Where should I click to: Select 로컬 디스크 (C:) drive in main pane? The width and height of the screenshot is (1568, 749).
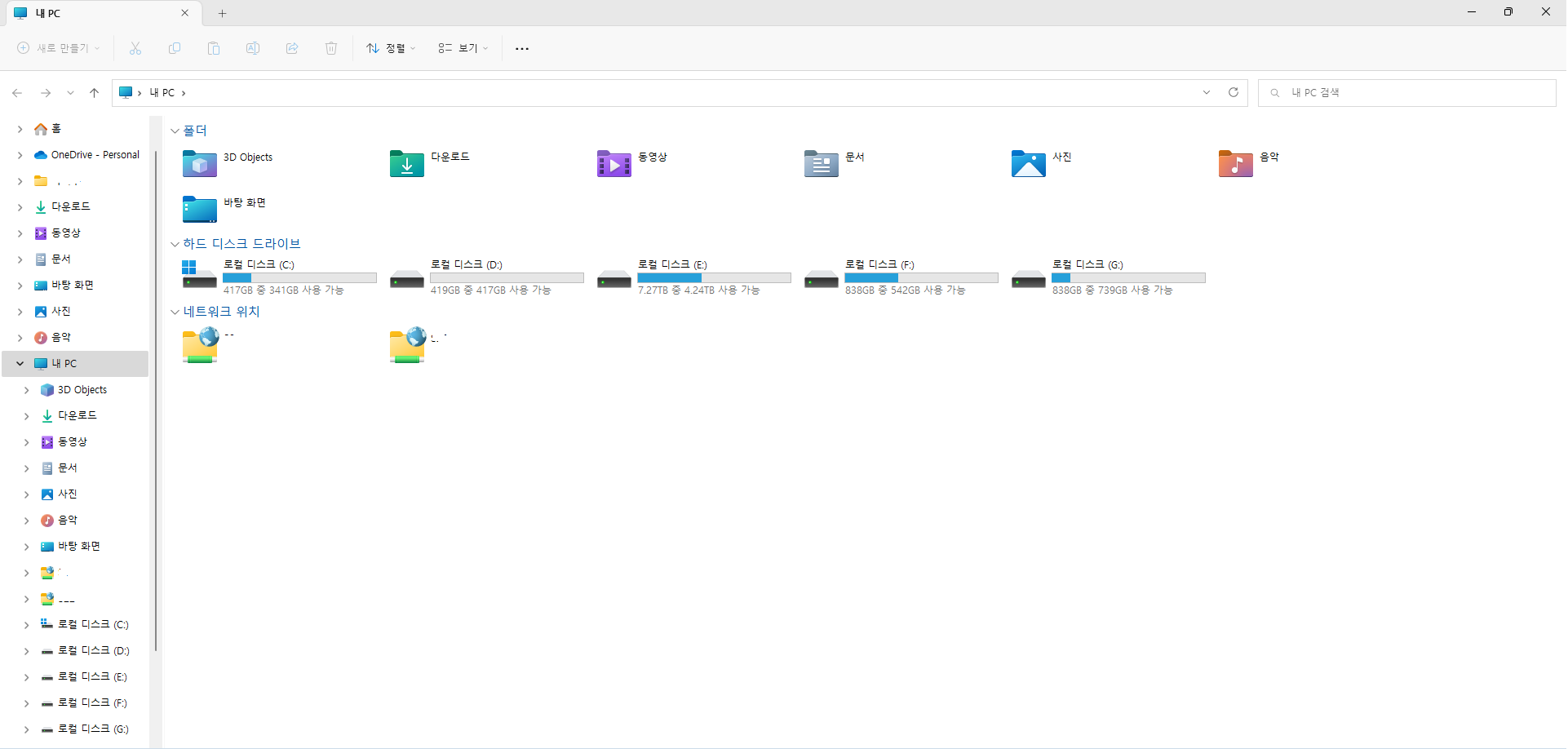(x=279, y=277)
